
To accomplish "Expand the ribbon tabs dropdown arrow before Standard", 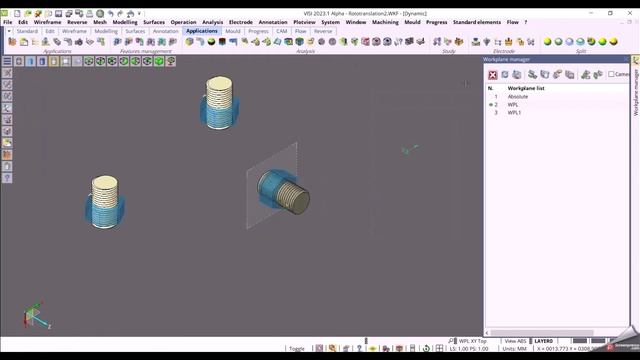I will click(9, 31).
